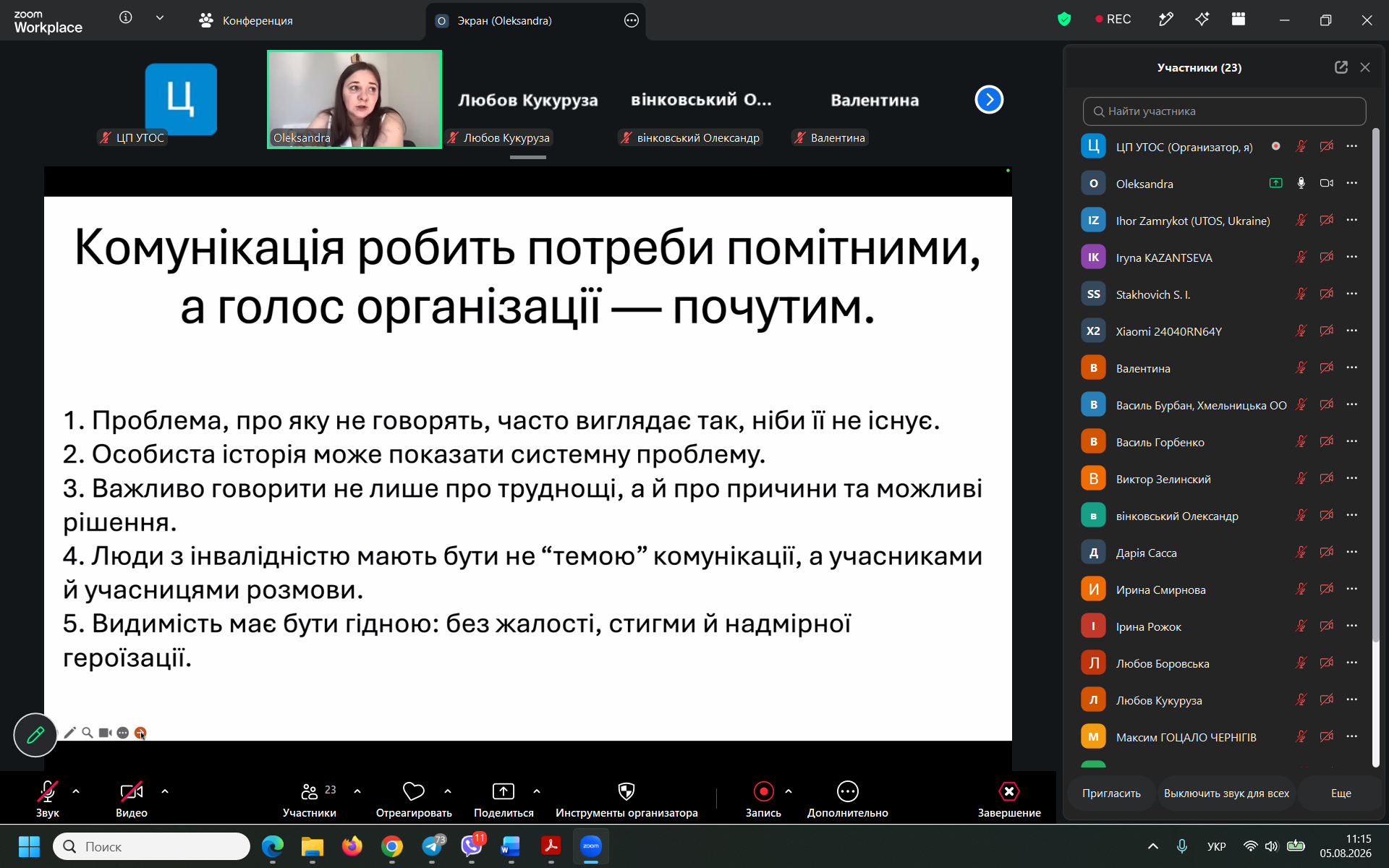Image resolution: width=1389 pixels, height=868 pixels.
Task: Toggle microphone for ЦП УТОС in participants list
Action: [x=1301, y=147]
